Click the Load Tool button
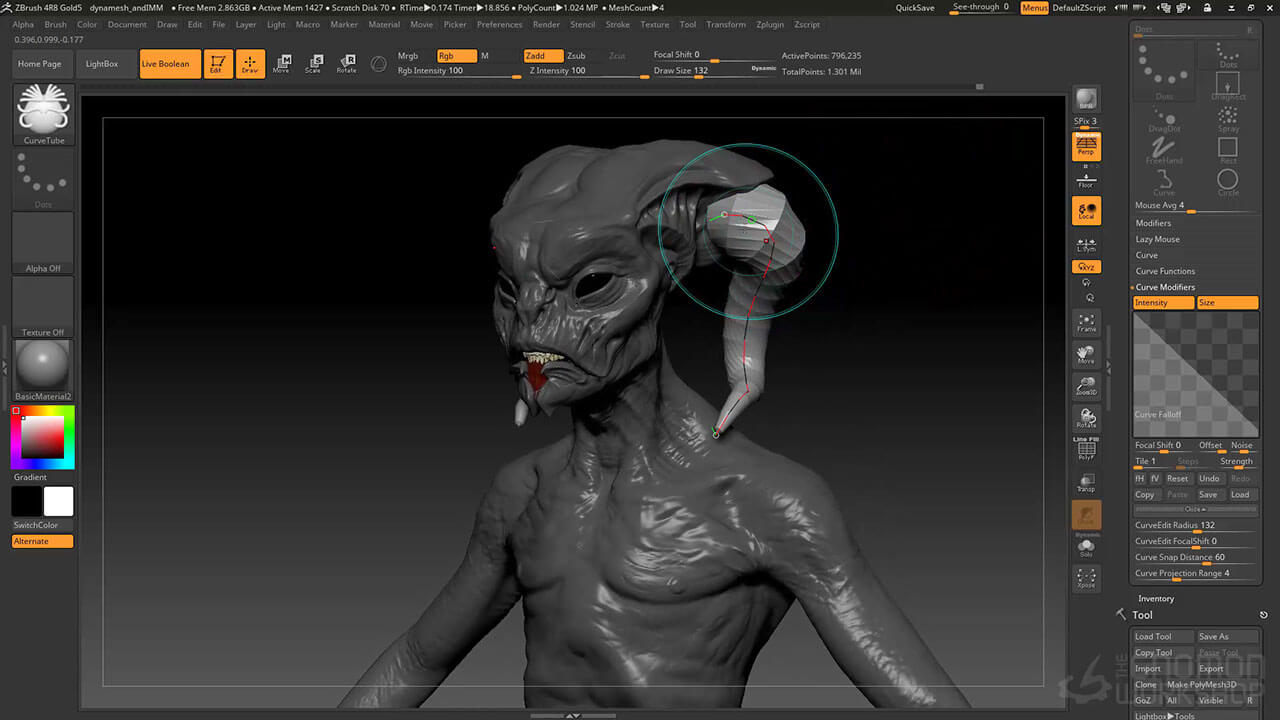 click(1153, 636)
